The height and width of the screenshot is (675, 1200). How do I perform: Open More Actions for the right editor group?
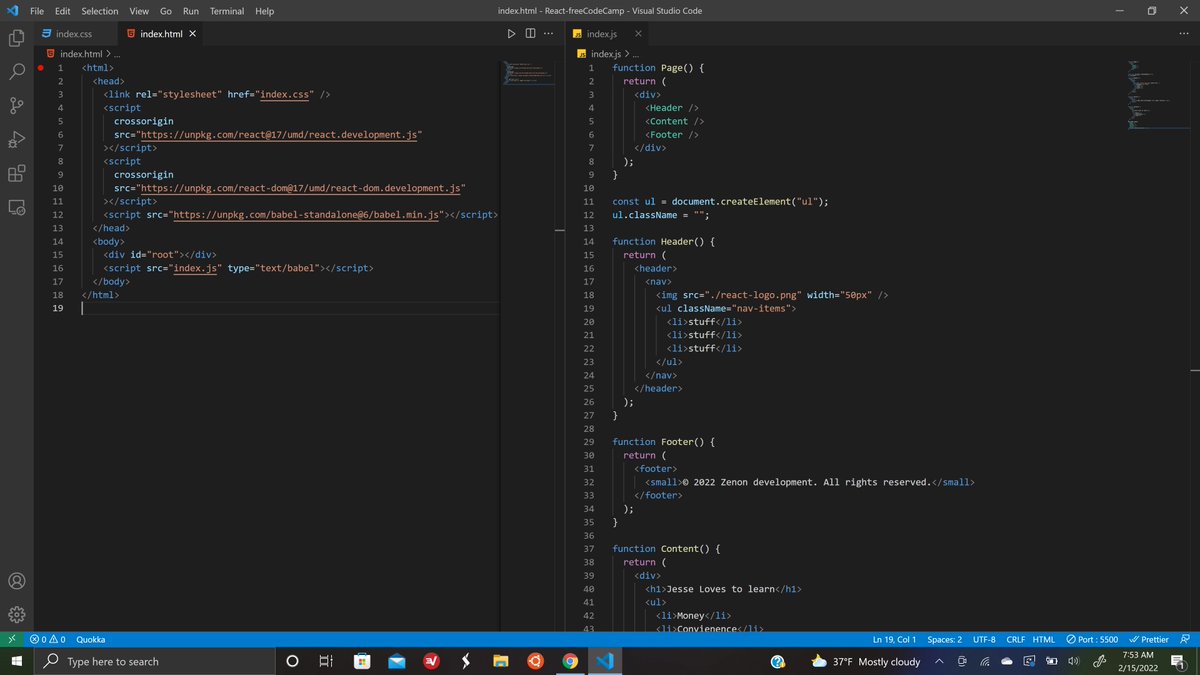pyautogui.click(x=1185, y=34)
